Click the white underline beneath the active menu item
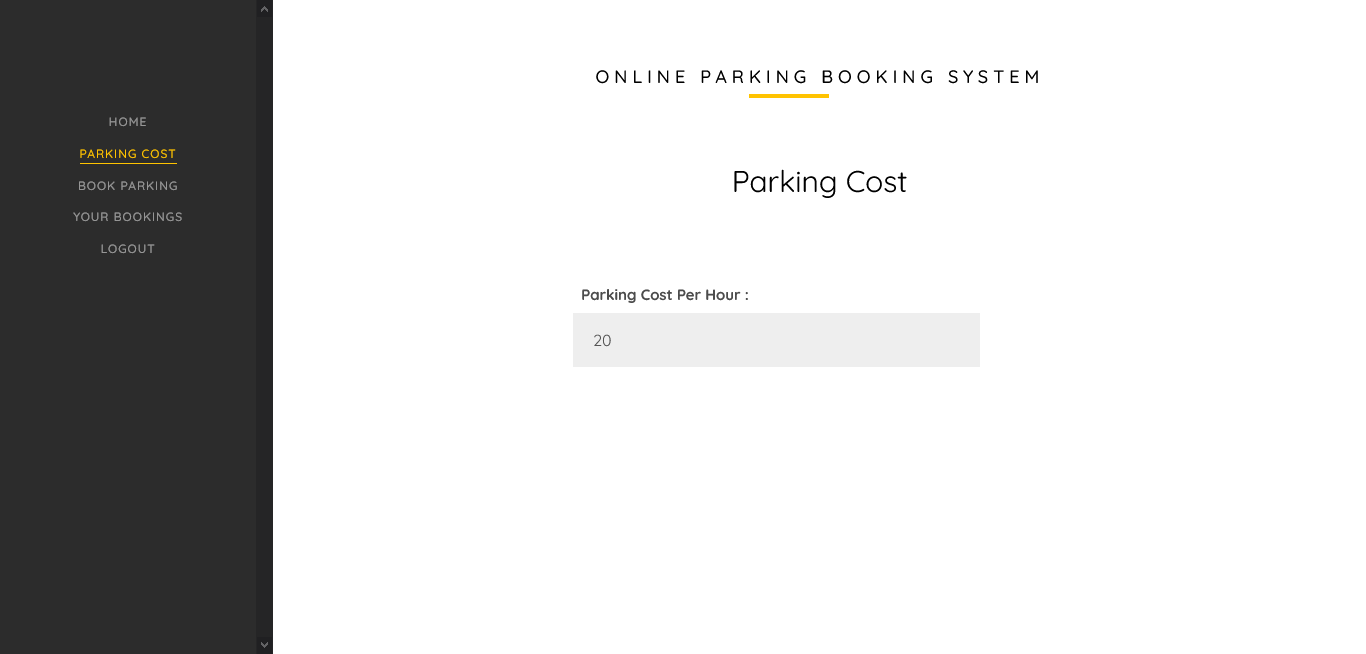 tap(128, 163)
